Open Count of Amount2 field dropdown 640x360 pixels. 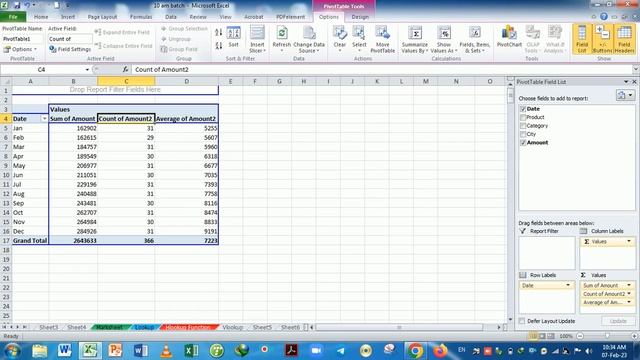pyautogui.click(x=629, y=294)
